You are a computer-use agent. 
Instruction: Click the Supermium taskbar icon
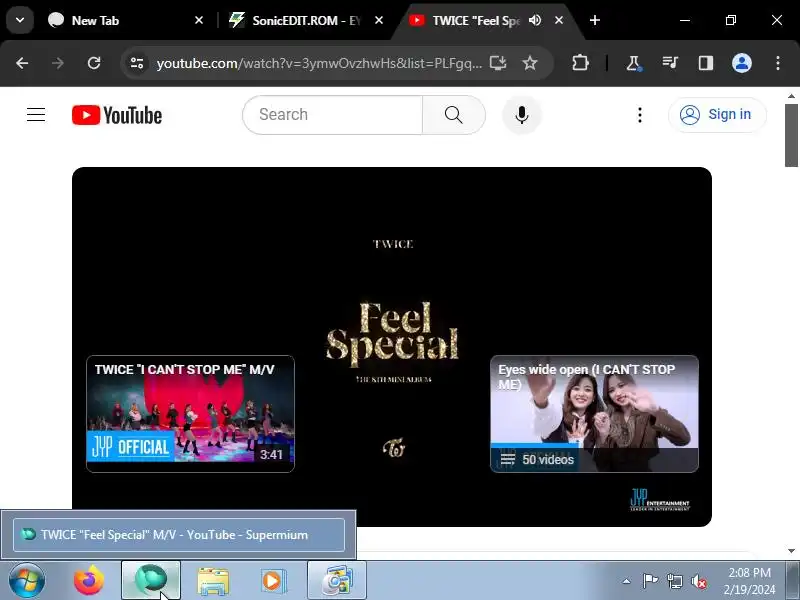151,581
